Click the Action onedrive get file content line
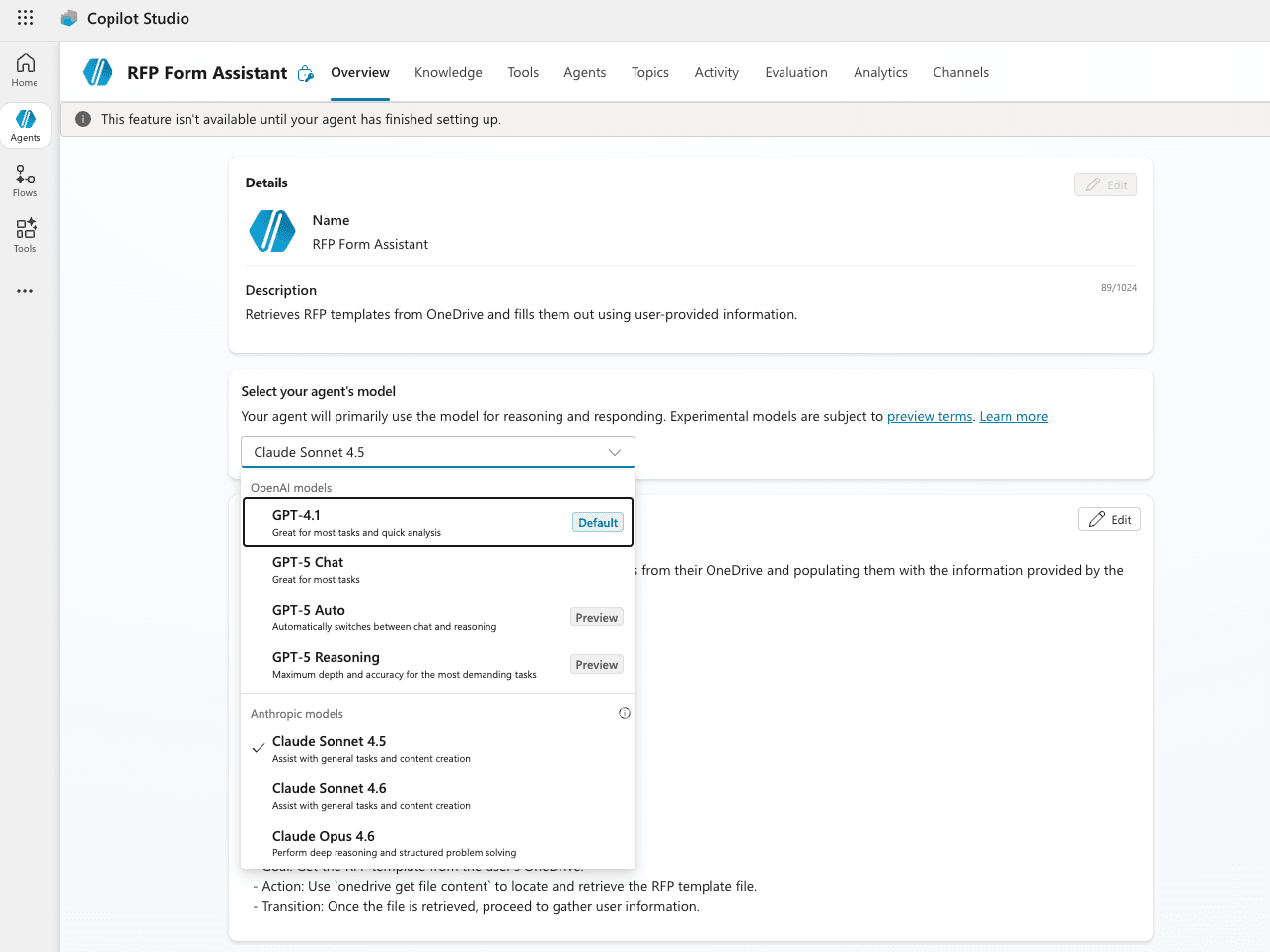 (505, 886)
